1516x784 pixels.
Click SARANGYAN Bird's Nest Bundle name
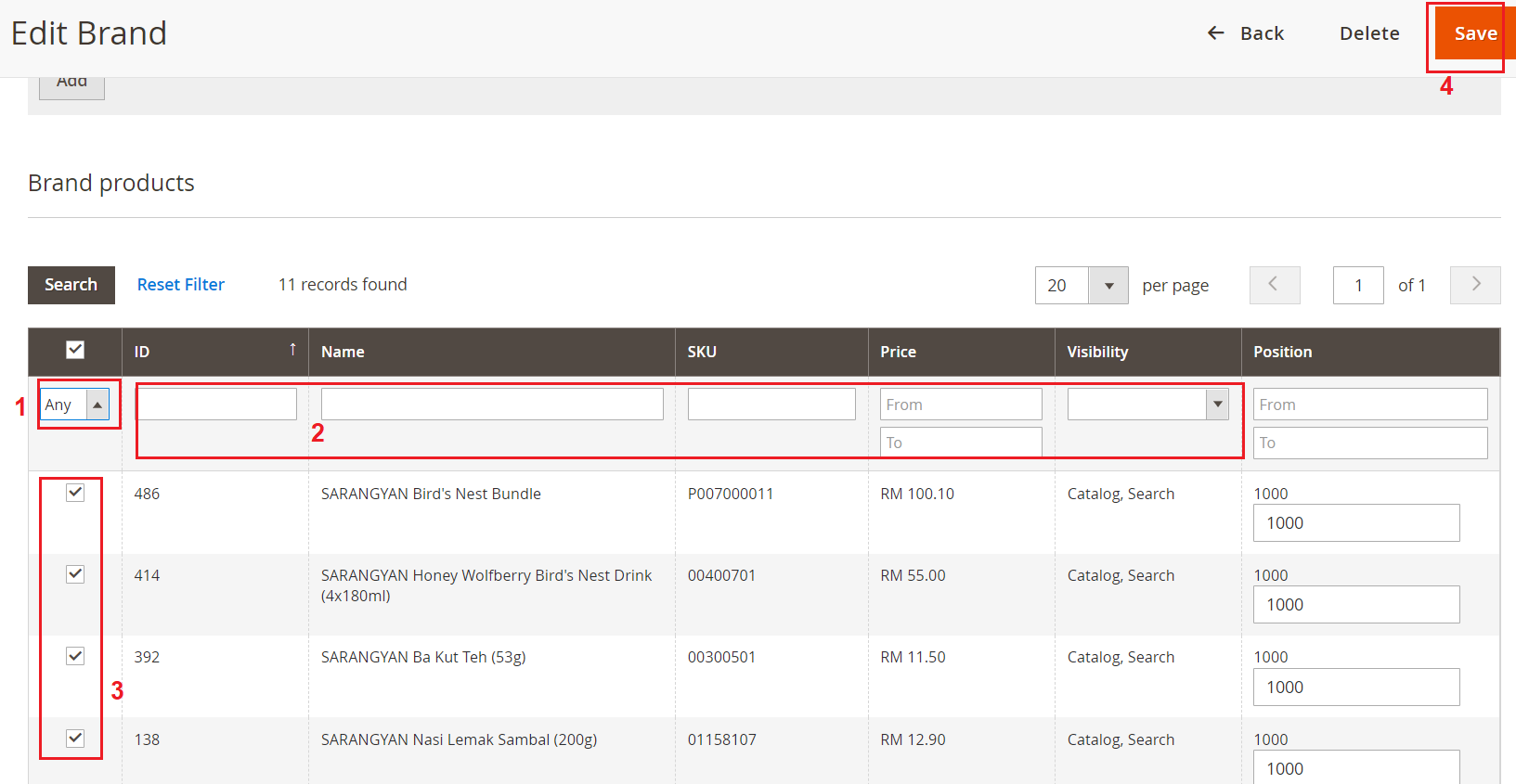point(431,494)
